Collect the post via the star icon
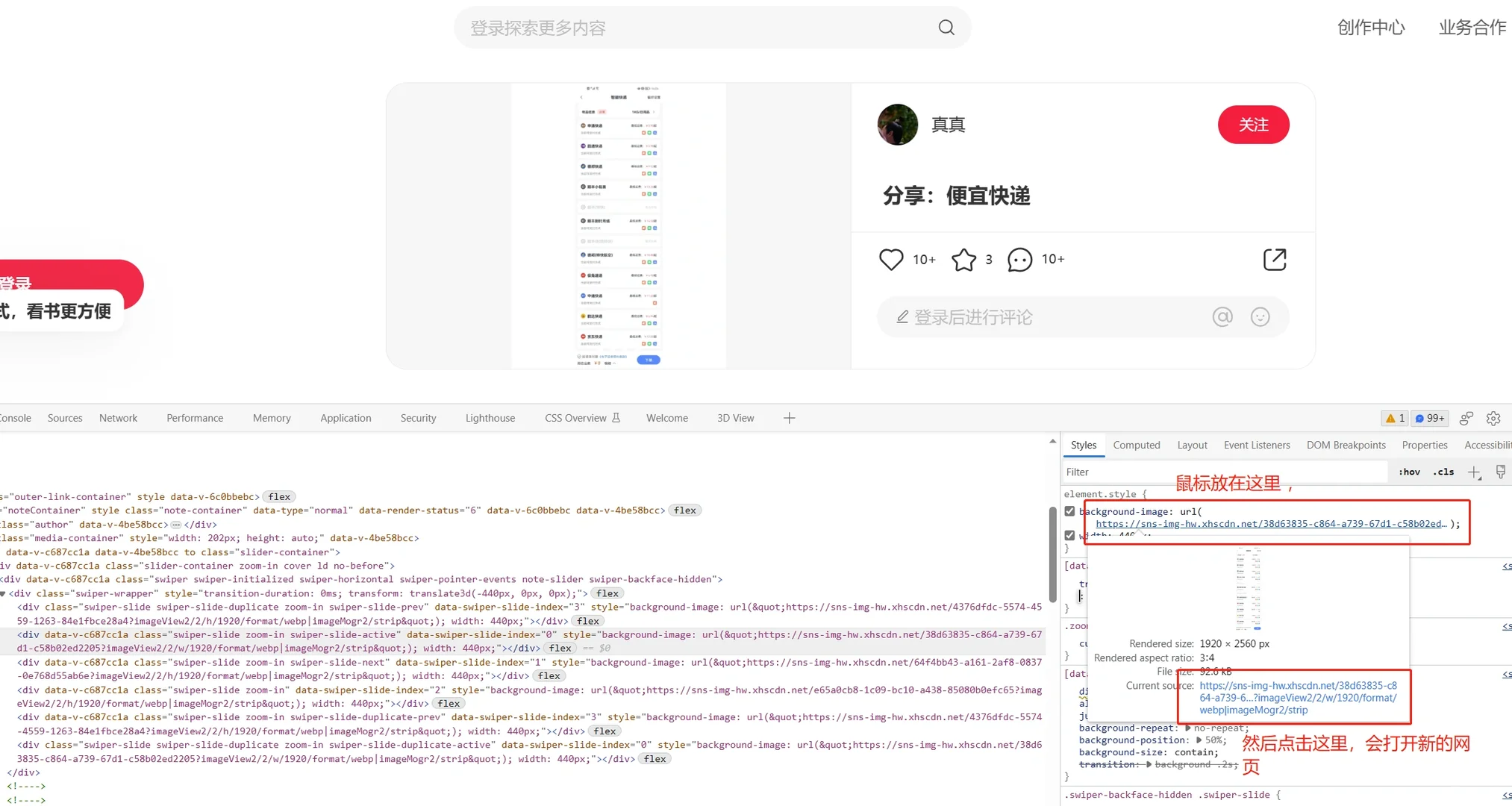The width and height of the screenshot is (1512, 806). 963,259
